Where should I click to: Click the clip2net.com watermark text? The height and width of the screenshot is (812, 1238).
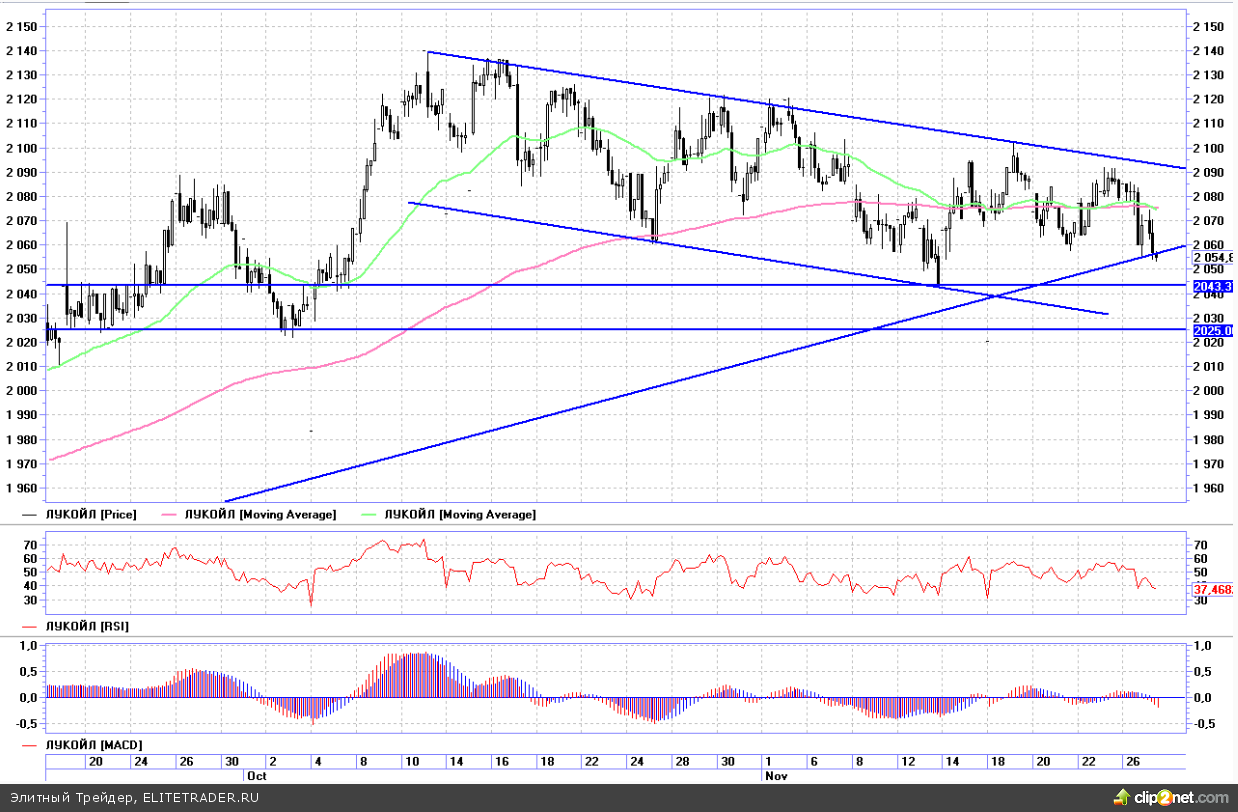tap(1180, 797)
